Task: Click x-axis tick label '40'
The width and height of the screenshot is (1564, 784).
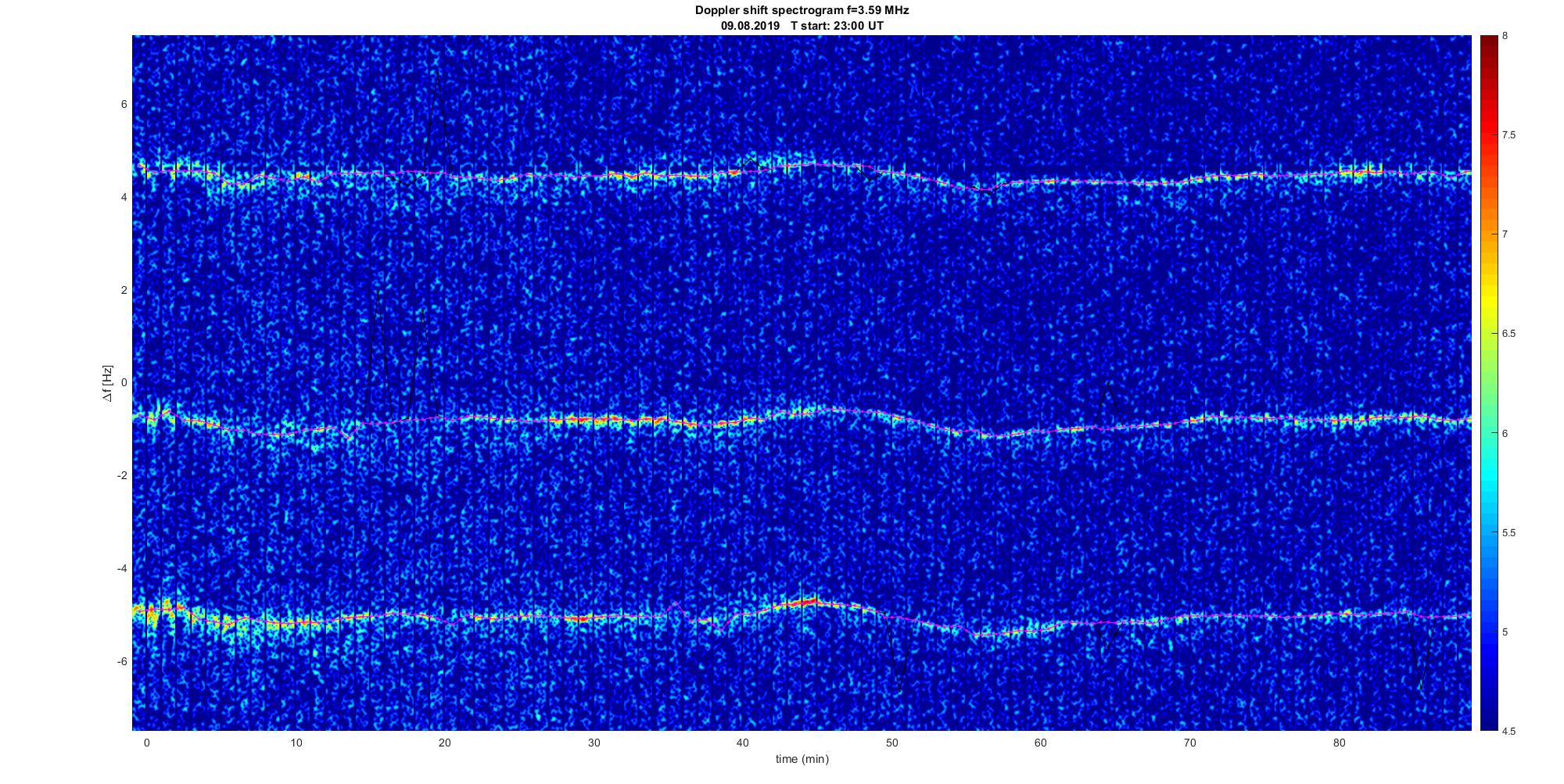Action: [x=743, y=743]
